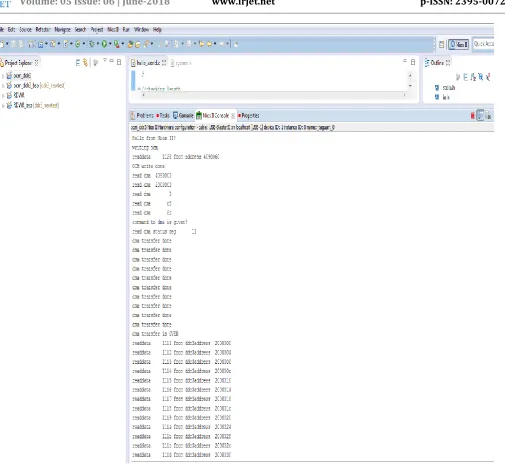Switch to the system.h editor tab

[181, 63]
